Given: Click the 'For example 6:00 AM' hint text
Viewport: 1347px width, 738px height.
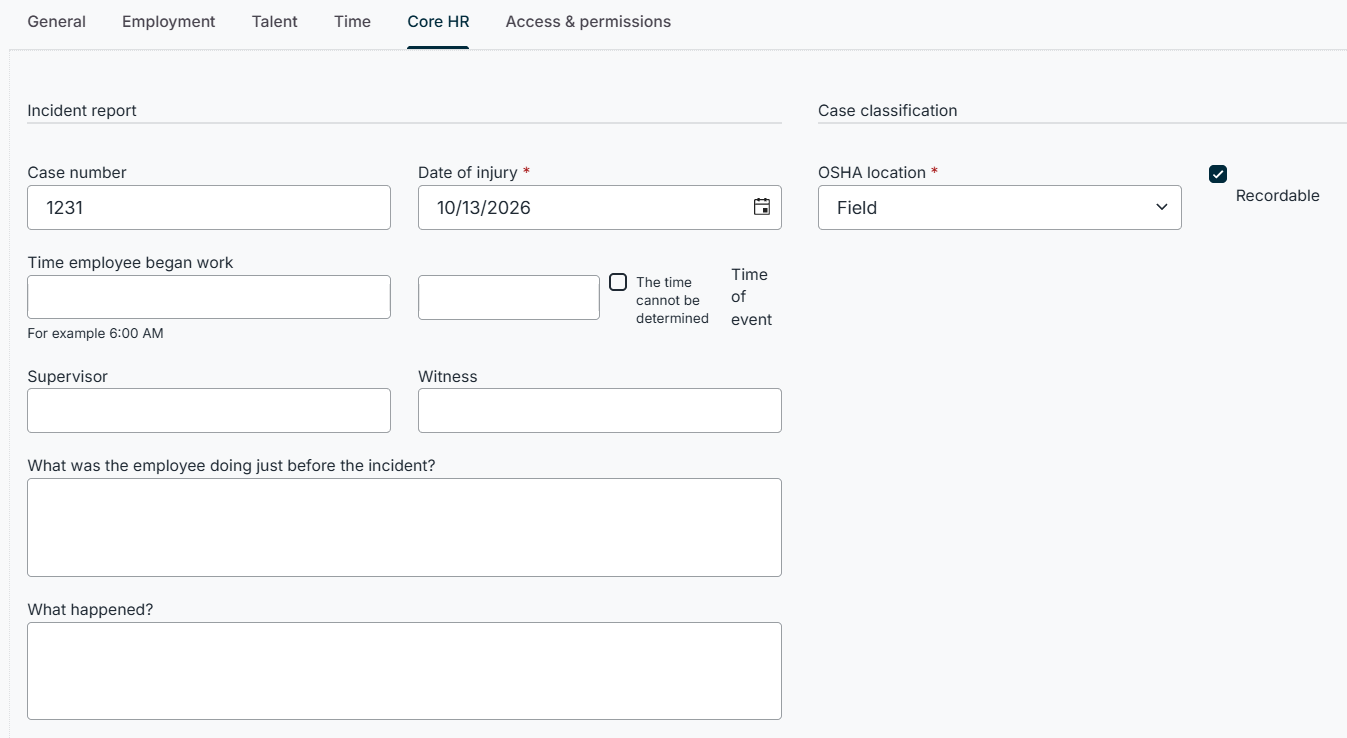Looking at the screenshot, I should click(x=95, y=333).
